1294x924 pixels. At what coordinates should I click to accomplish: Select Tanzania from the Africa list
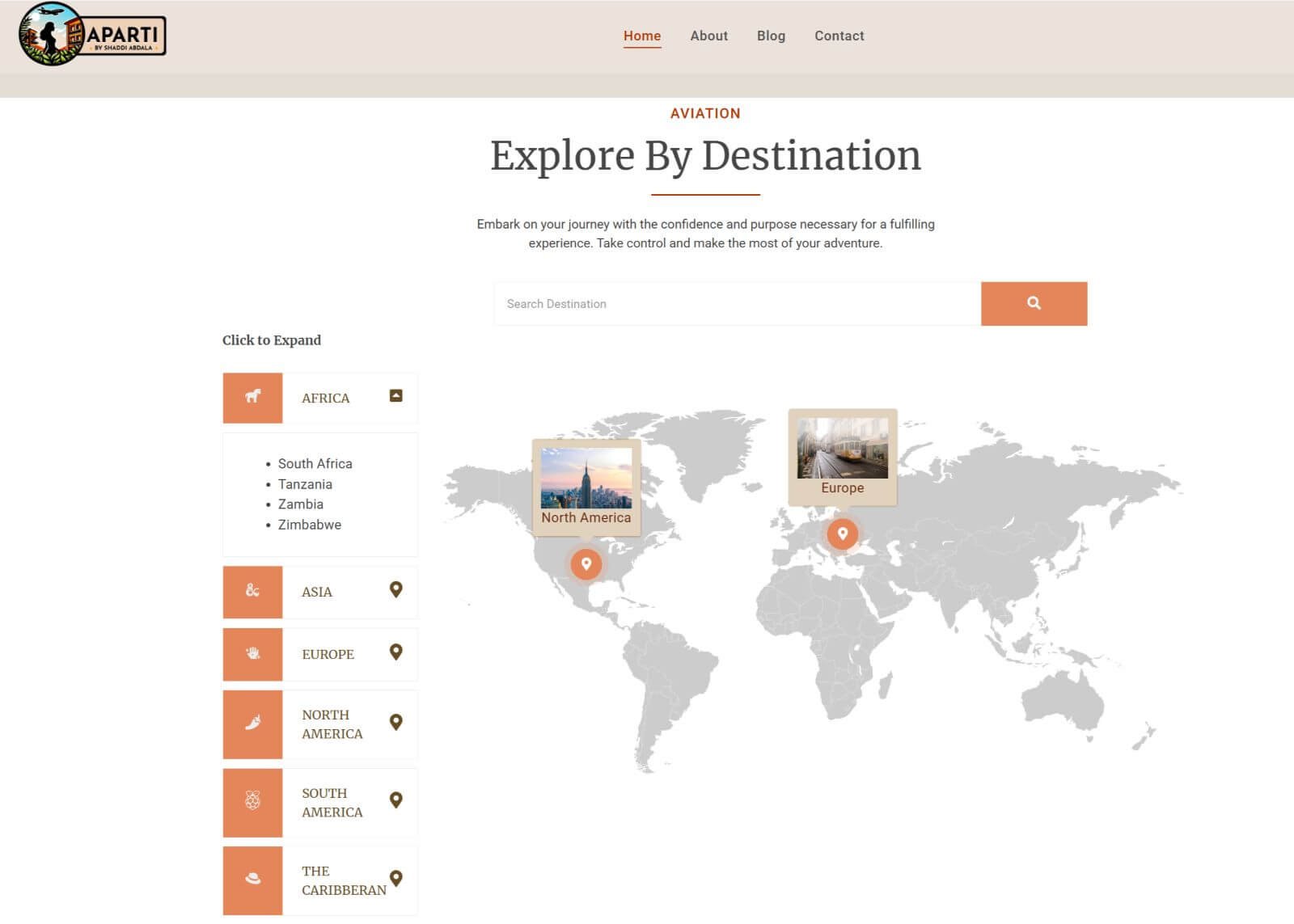point(305,483)
